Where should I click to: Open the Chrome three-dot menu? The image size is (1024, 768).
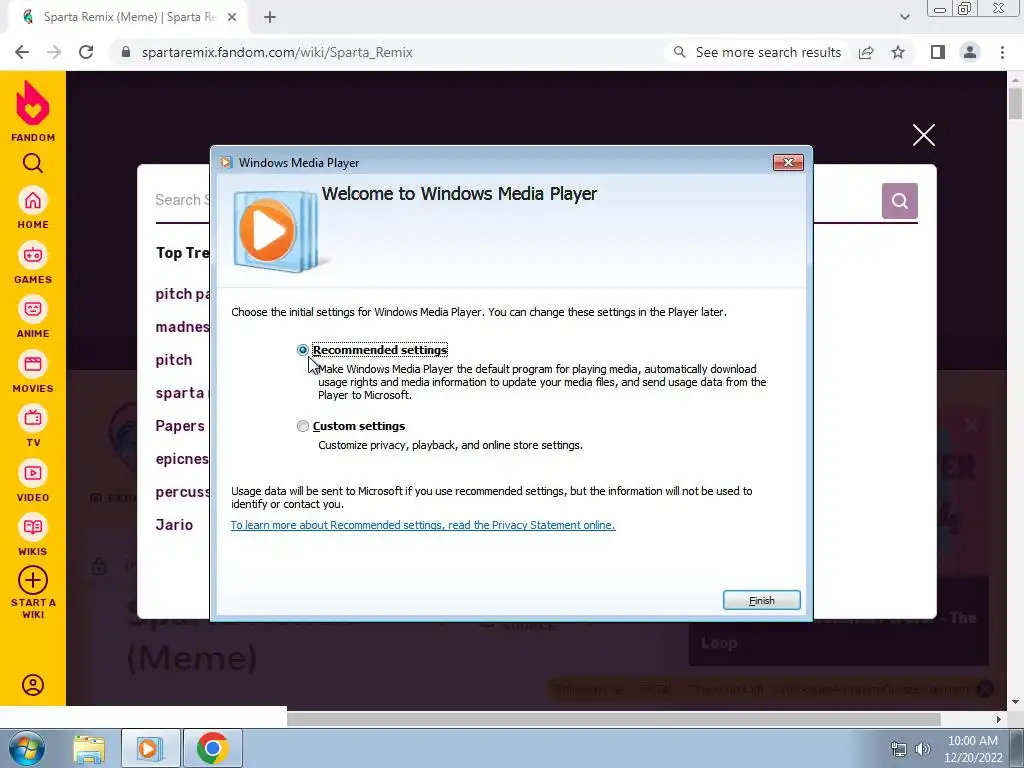pyautogui.click(x=1002, y=52)
